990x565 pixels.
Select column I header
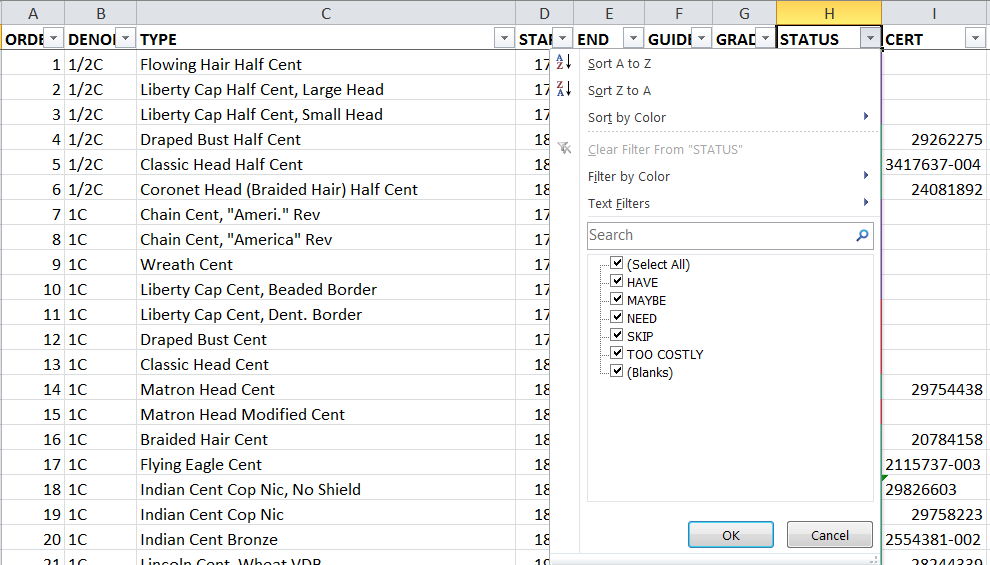(934, 13)
